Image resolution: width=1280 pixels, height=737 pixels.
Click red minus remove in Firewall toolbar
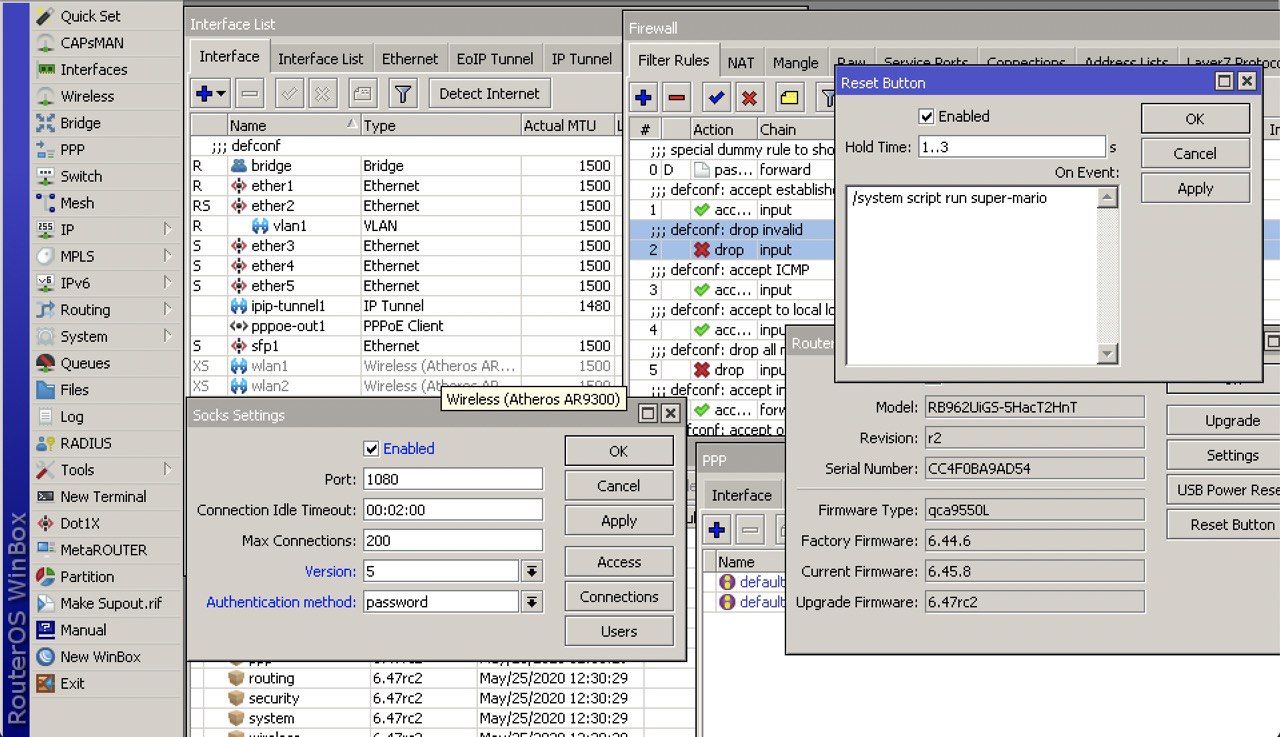677,97
